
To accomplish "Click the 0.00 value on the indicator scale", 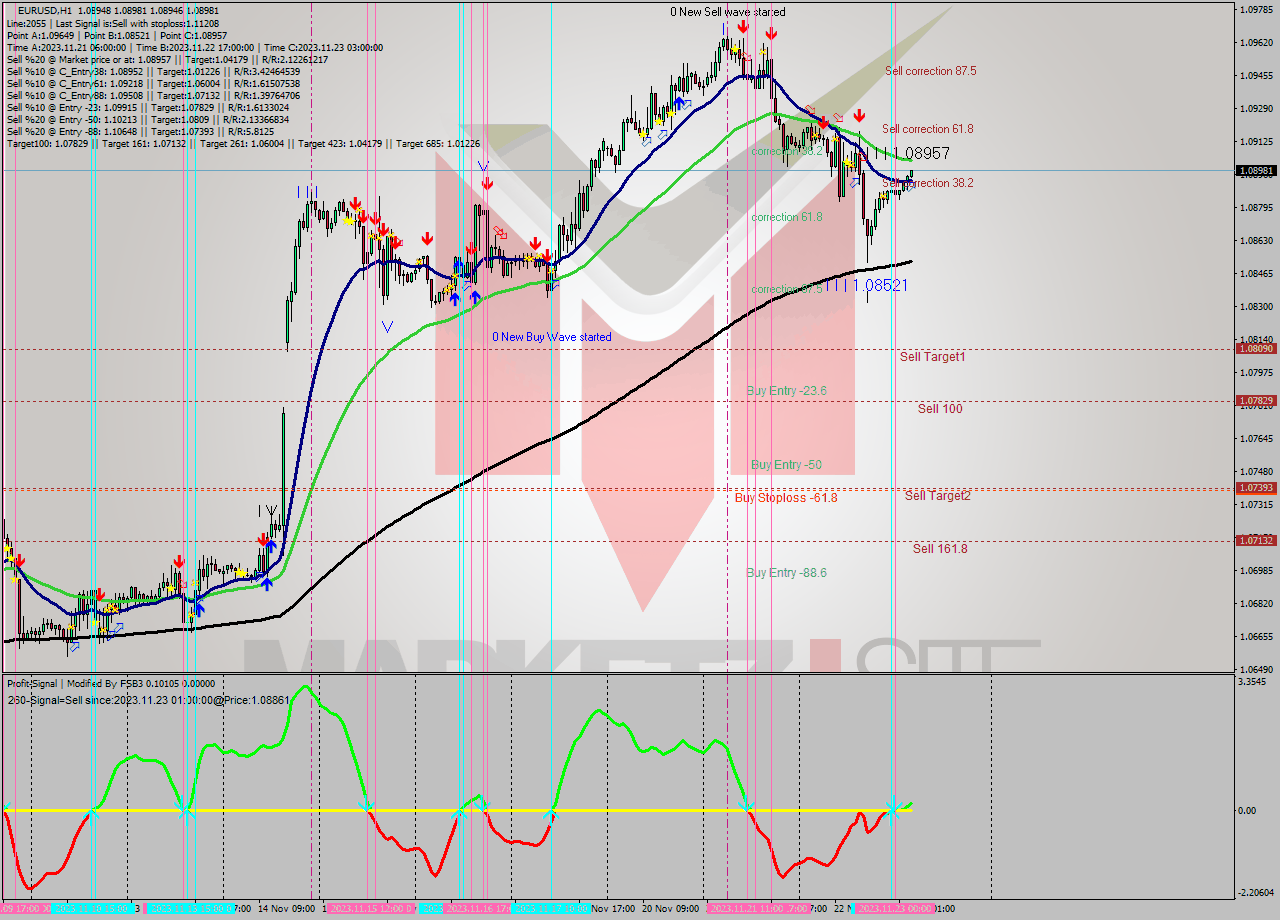I will pyautogui.click(x=1249, y=810).
